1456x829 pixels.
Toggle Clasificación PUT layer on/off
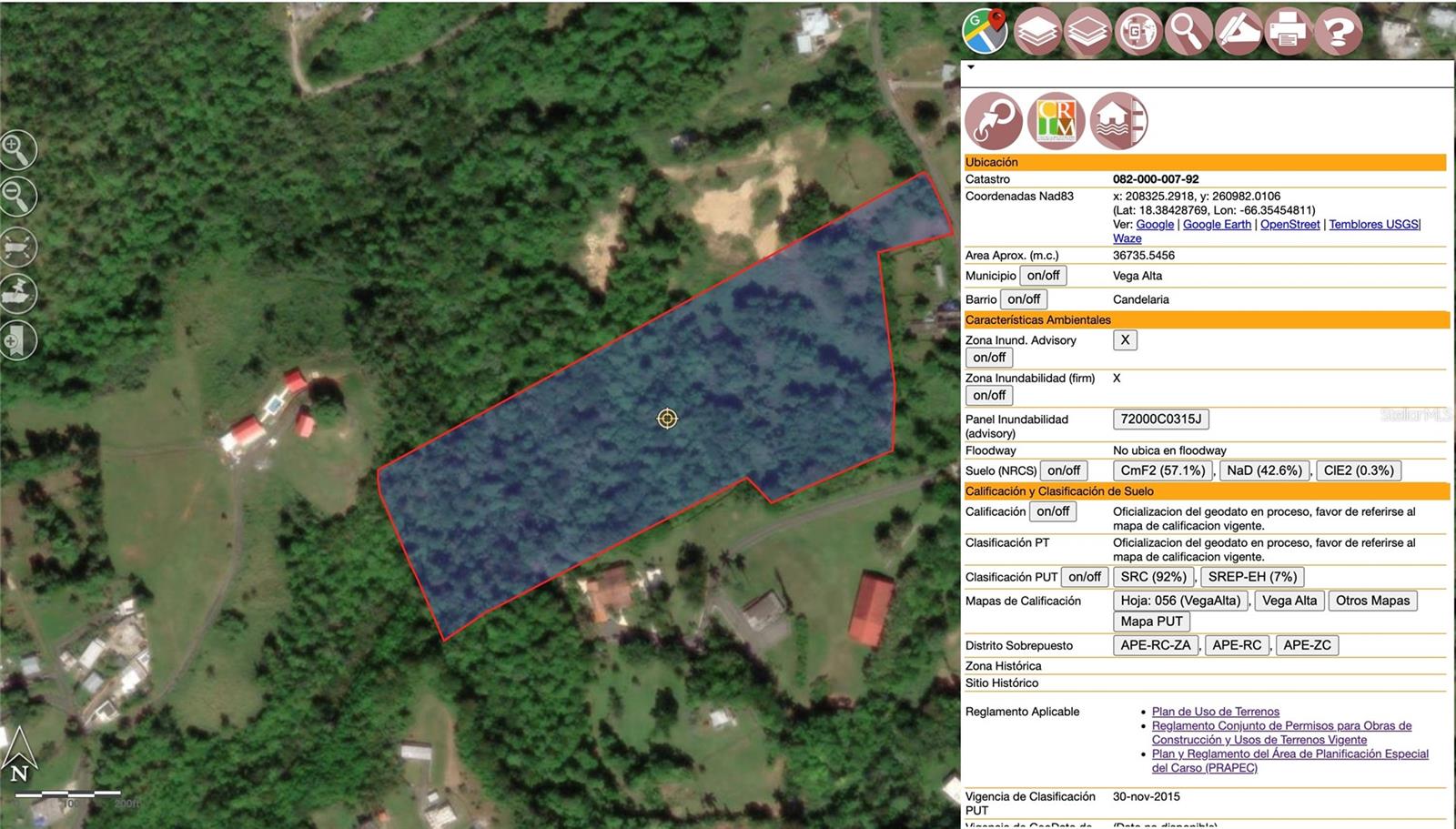point(1085,577)
